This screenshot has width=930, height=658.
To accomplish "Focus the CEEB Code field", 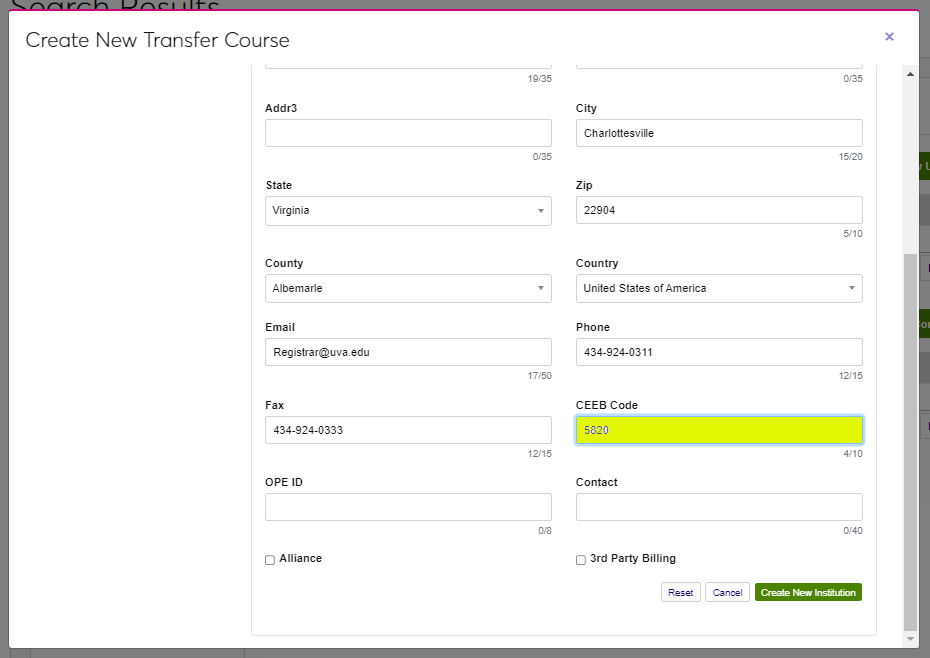I will coord(719,430).
